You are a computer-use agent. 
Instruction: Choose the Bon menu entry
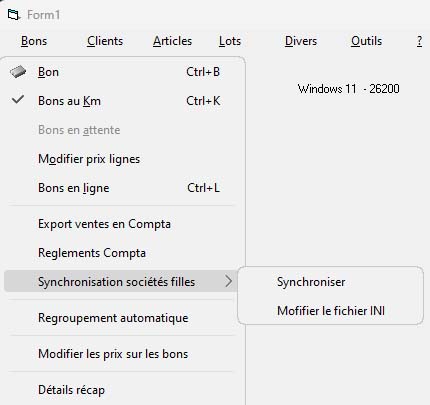pos(120,72)
